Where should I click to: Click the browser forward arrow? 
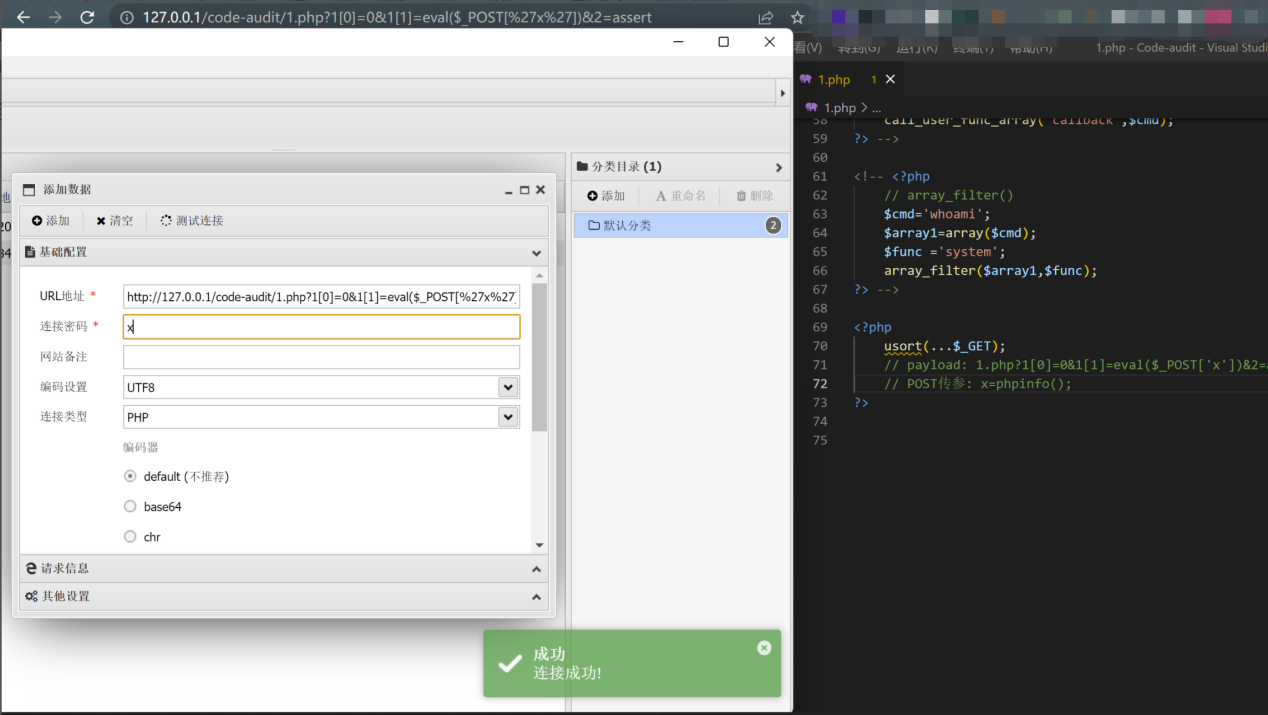click(x=54, y=17)
